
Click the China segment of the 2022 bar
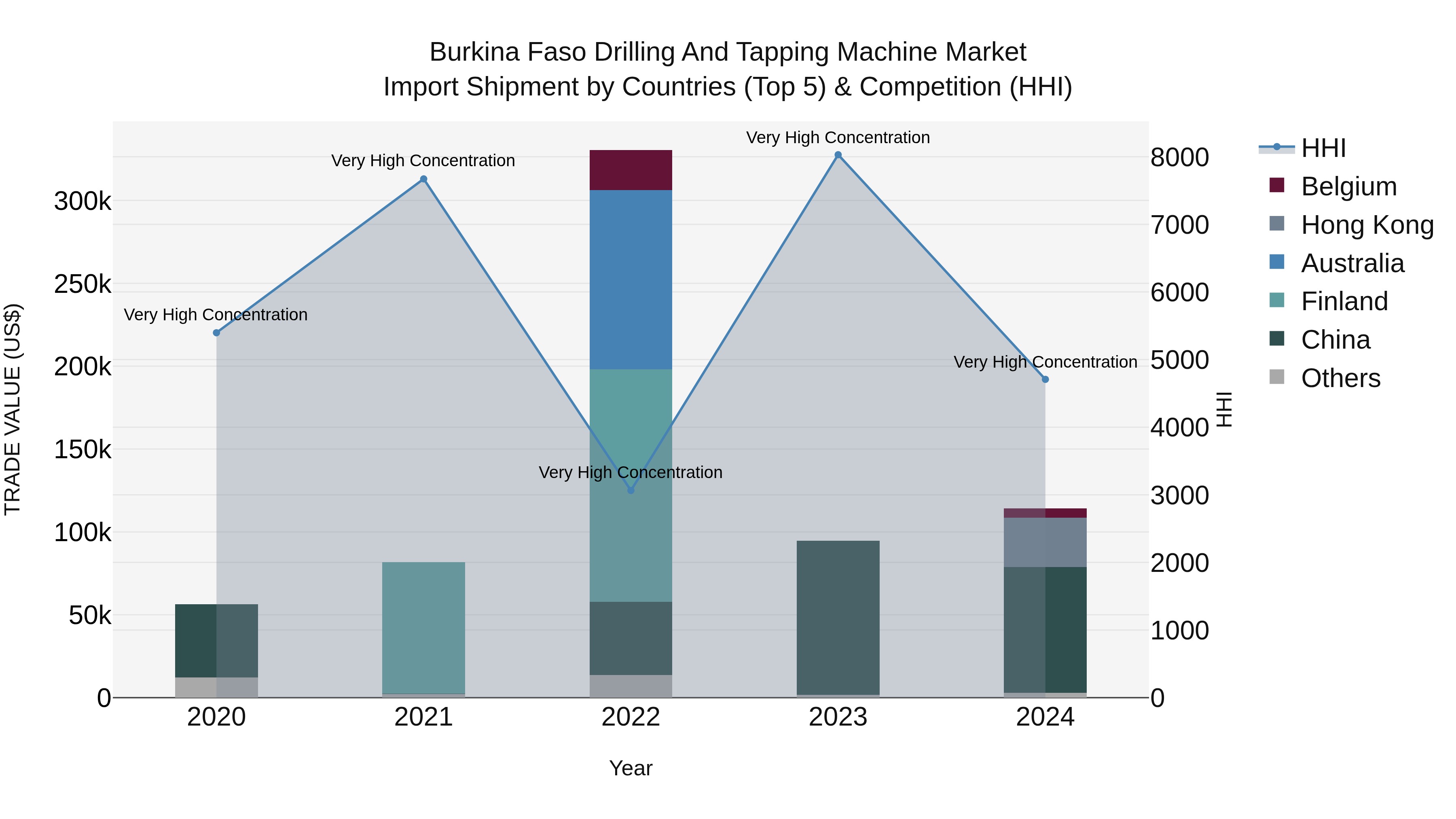coord(631,638)
